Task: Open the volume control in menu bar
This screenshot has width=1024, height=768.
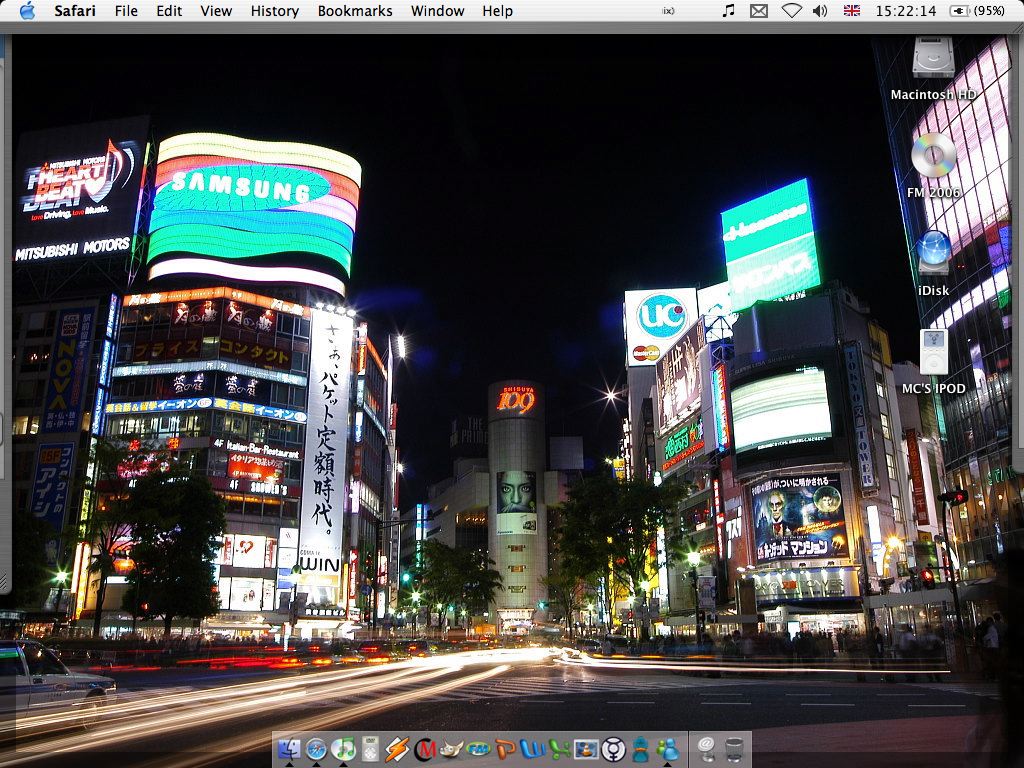Action: coord(820,11)
